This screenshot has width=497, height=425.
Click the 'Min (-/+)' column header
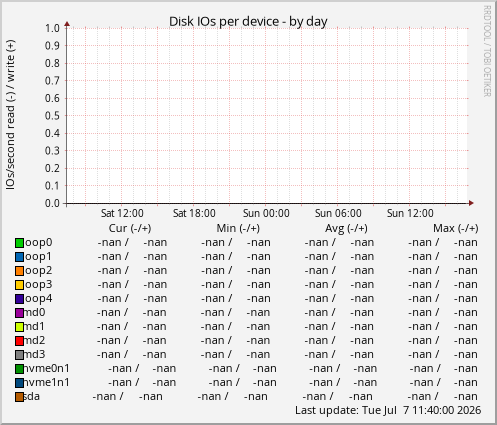[x=238, y=228]
